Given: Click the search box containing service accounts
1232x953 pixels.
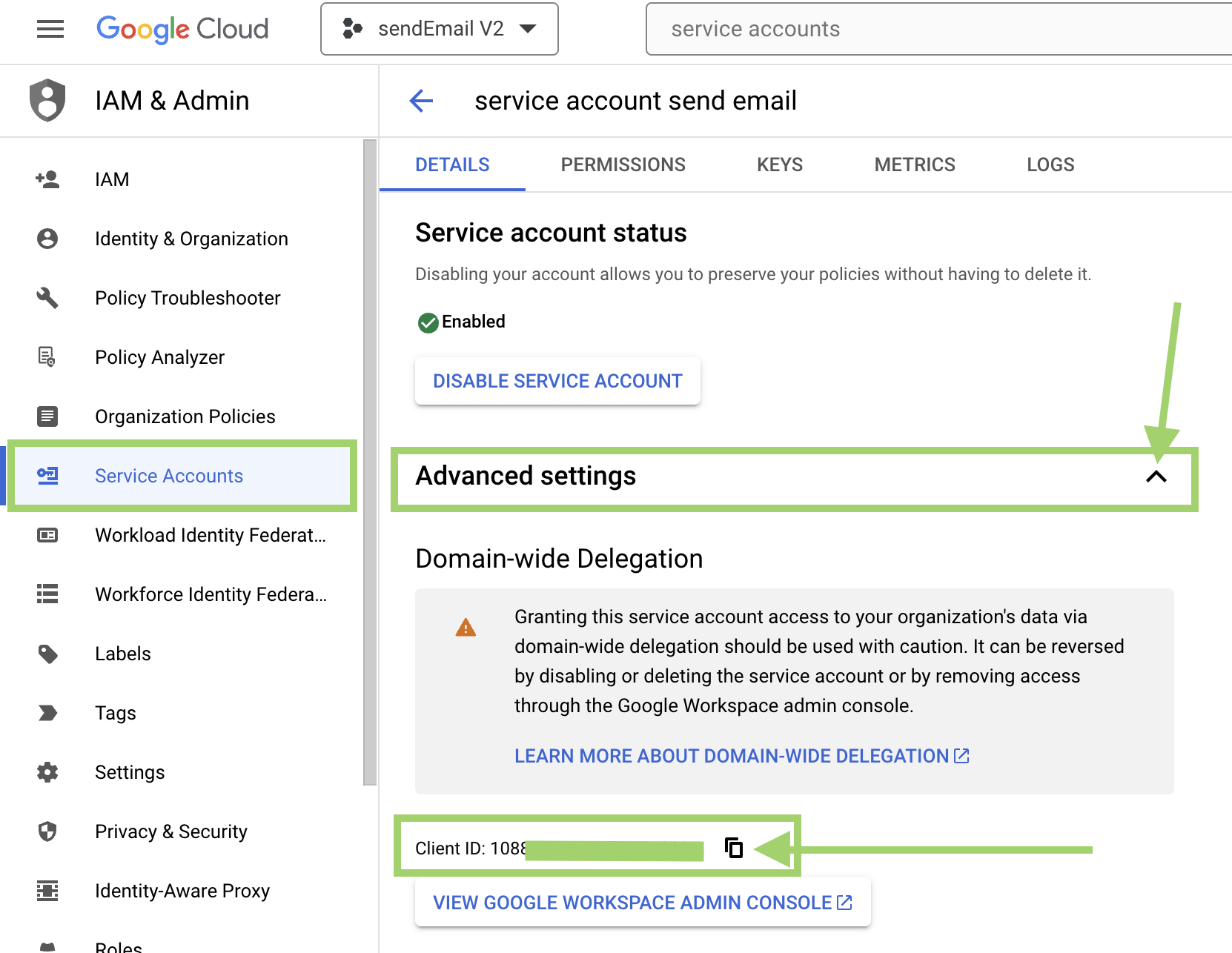Looking at the screenshot, I should click(x=938, y=29).
